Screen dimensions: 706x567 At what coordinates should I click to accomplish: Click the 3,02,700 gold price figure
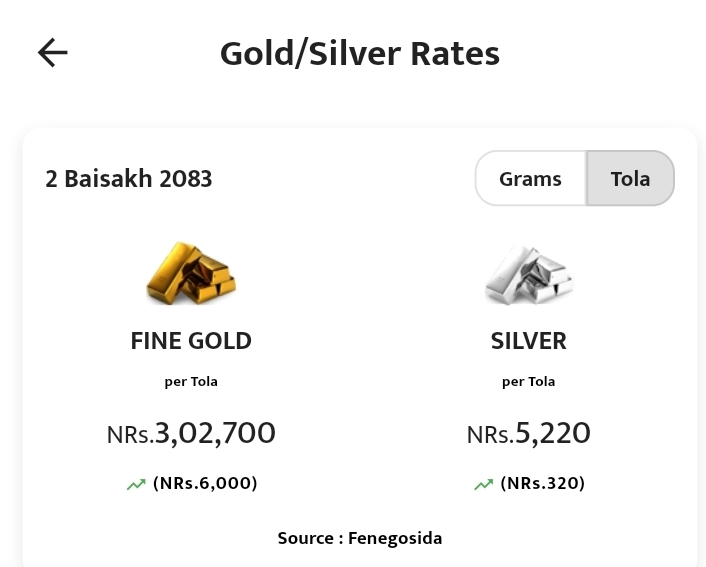point(215,433)
